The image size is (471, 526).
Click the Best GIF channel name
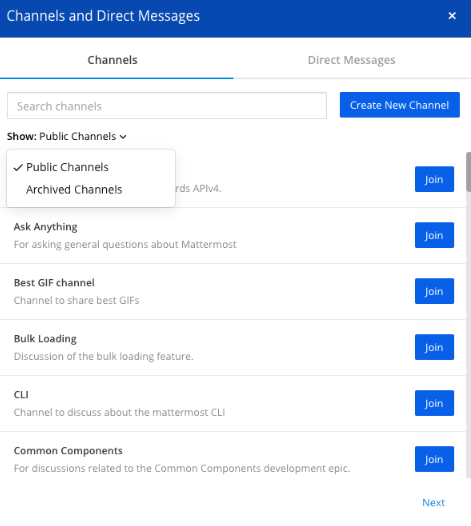point(54,283)
